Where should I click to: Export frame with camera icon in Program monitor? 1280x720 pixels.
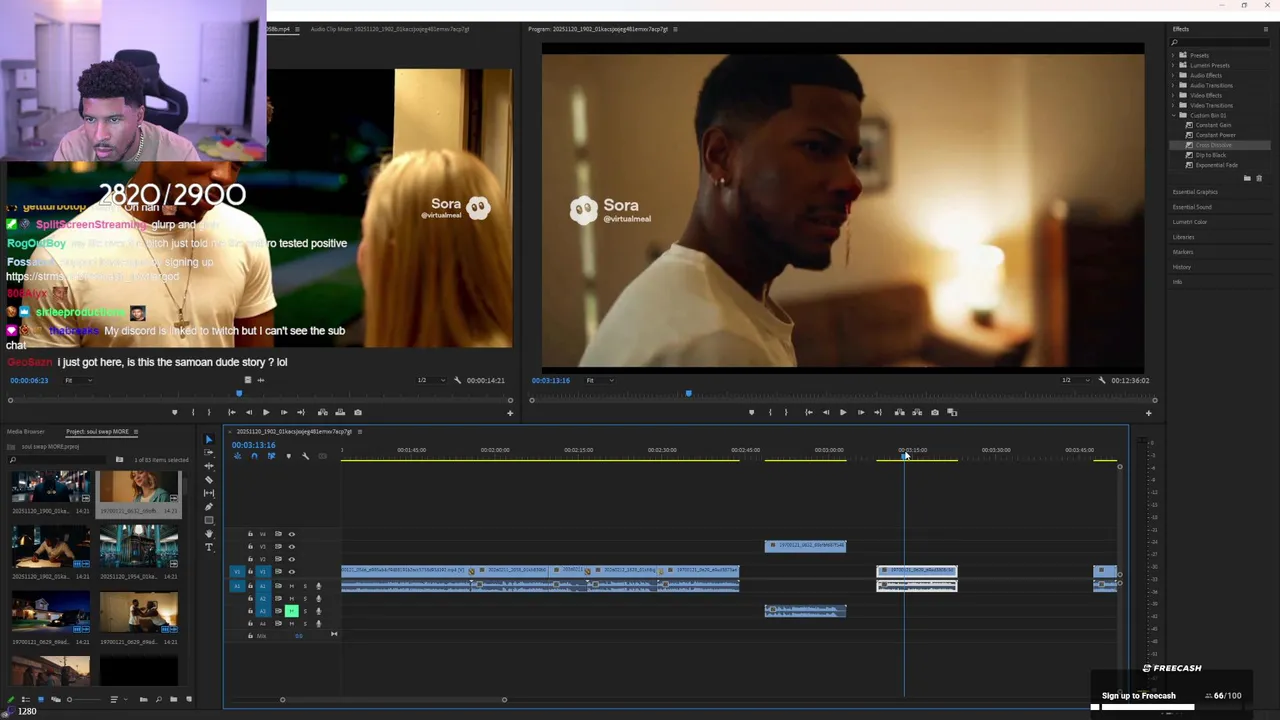coord(935,412)
